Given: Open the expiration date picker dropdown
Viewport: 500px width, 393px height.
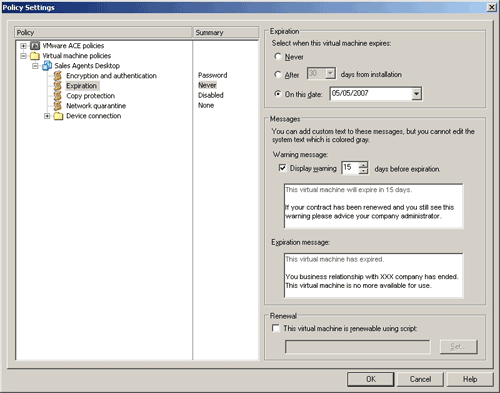Looking at the screenshot, I should click(x=416, y=94).
